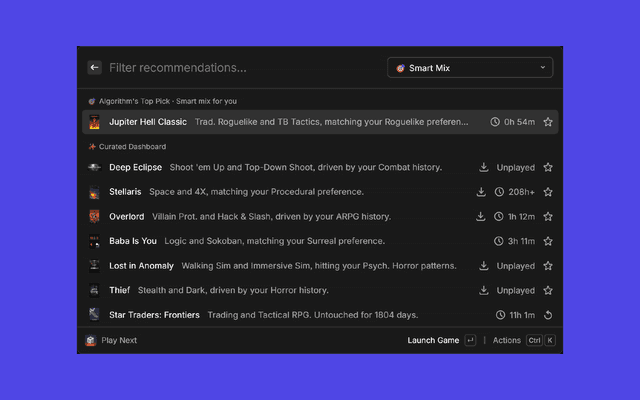The height and width of the screenshot is (400, 640).
Task: Select the Deep Eclipse title
Action: coord(135,167)
